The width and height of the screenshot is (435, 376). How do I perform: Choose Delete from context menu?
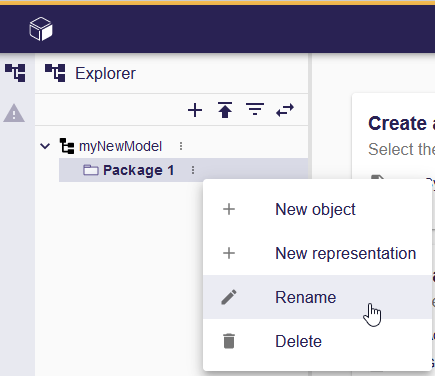tap(317, 341)
